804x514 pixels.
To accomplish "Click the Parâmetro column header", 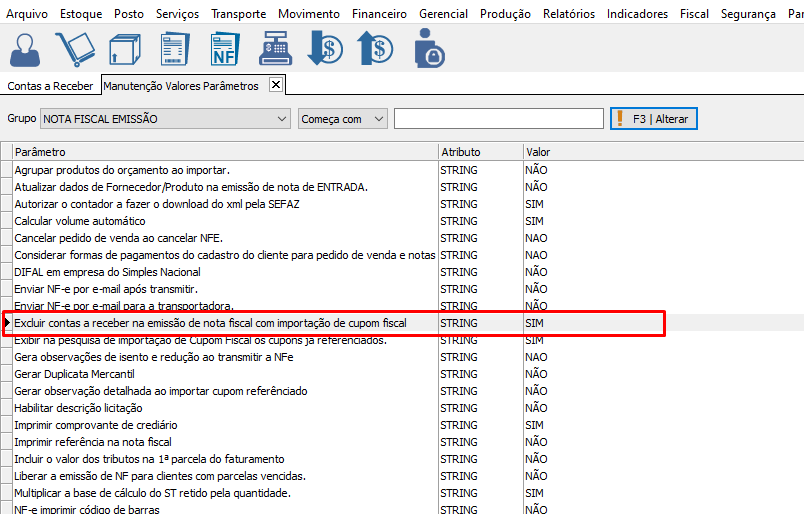I will coord(225,152).
